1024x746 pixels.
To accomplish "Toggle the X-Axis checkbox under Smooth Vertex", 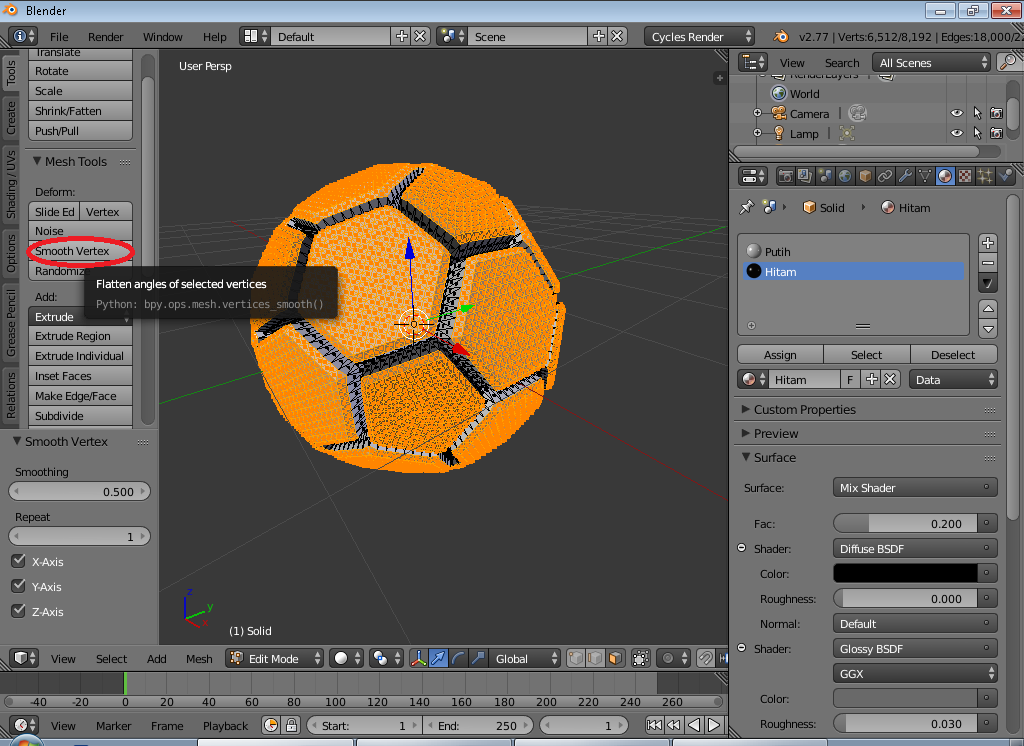I will [16, 561].
